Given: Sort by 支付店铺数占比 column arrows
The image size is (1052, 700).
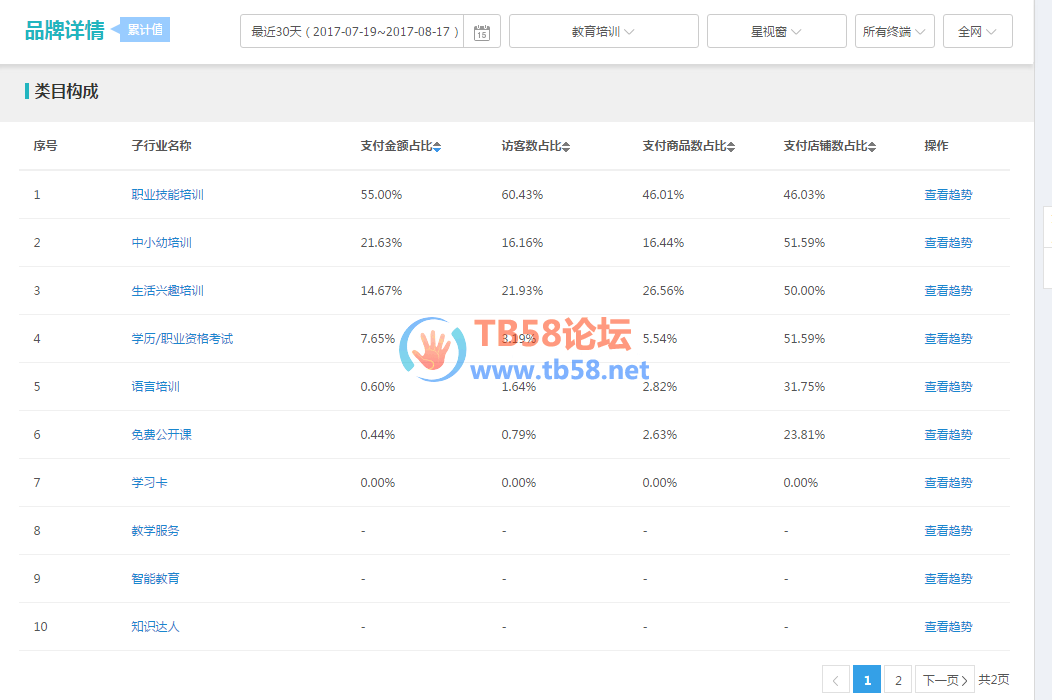Looking at the screenshot, I should pyautogui.click(x=872, y=147).
